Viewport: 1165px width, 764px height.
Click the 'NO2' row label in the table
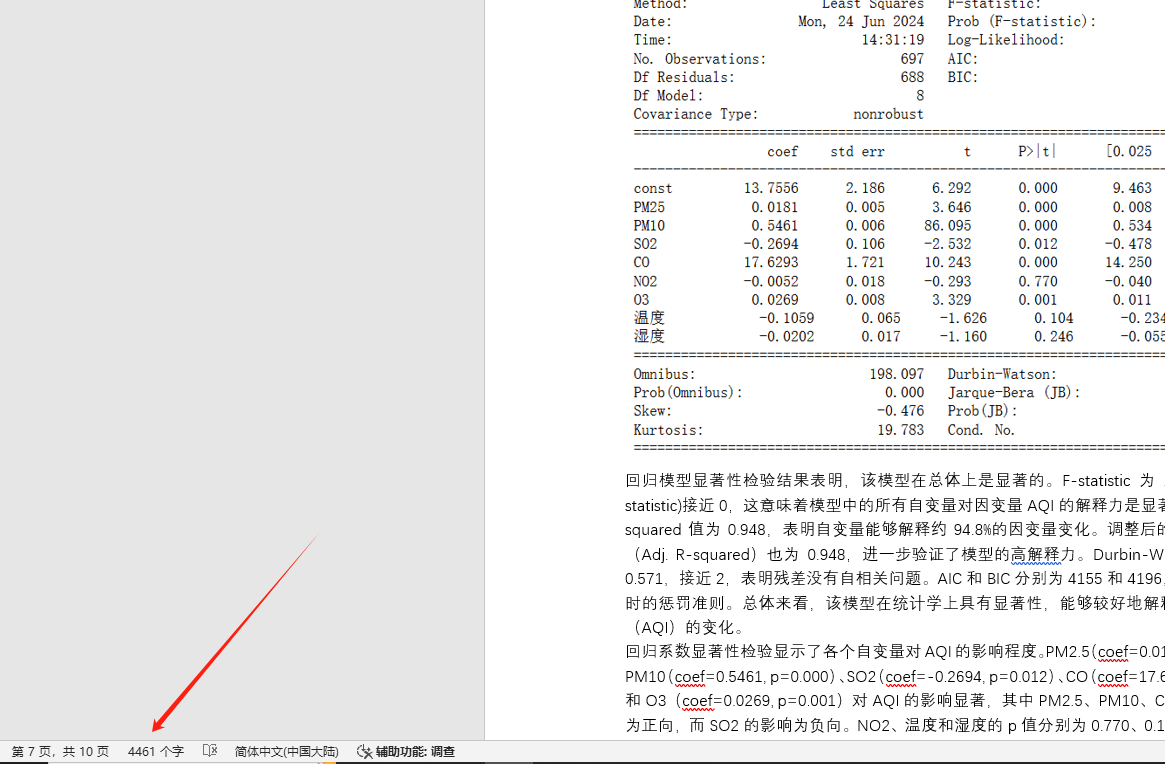click(645, 282)
